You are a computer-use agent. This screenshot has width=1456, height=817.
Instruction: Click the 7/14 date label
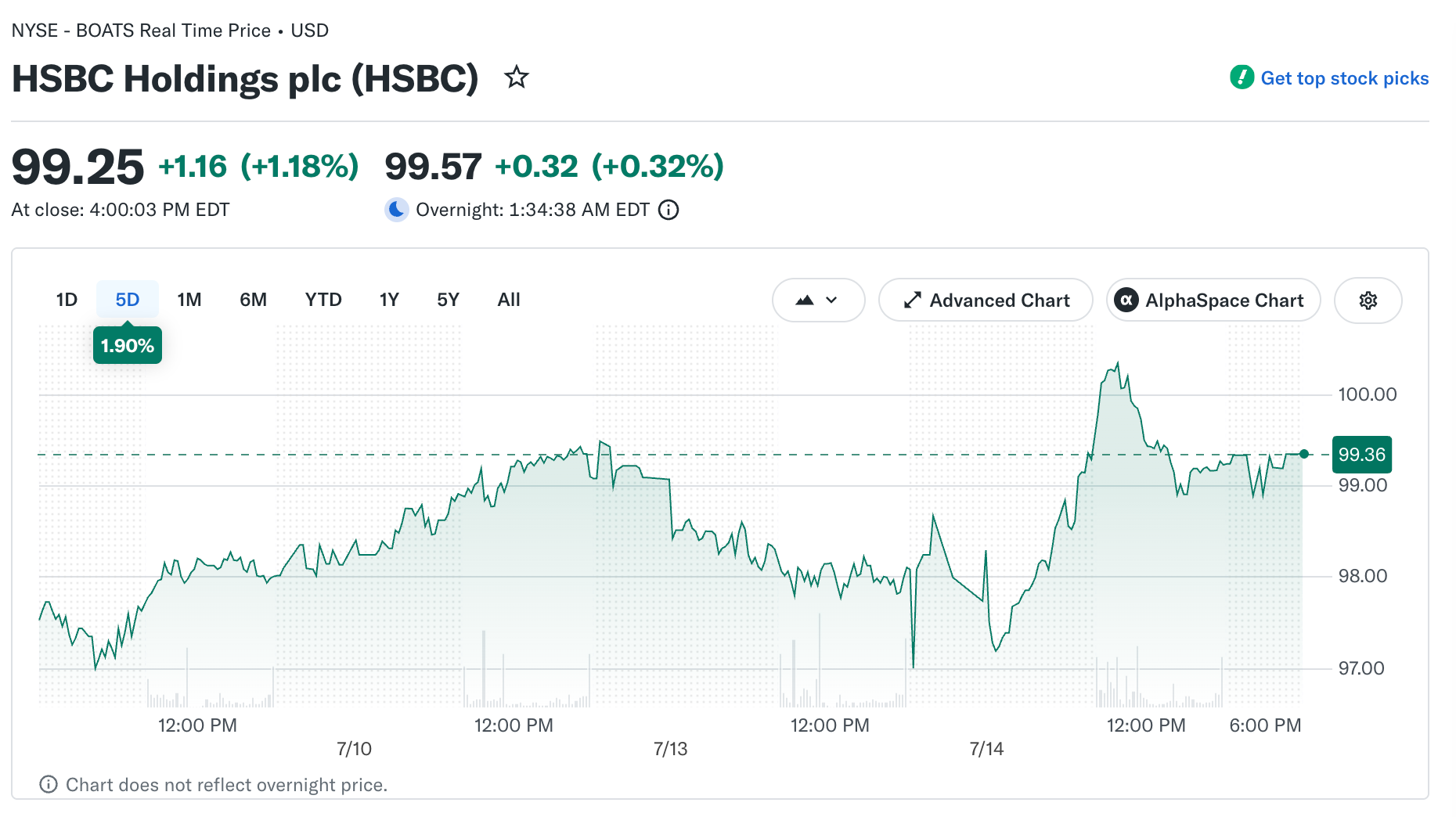pos(986,749)
